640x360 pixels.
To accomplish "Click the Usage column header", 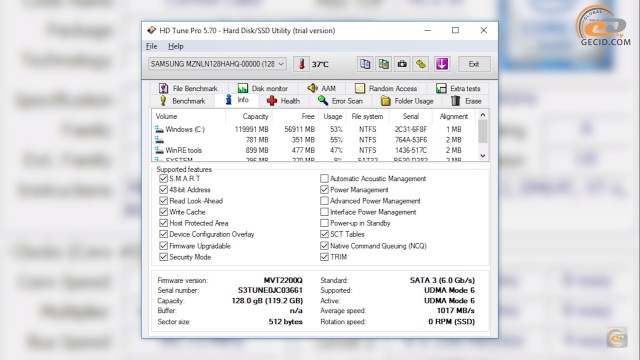I will [x=332, y=116].
